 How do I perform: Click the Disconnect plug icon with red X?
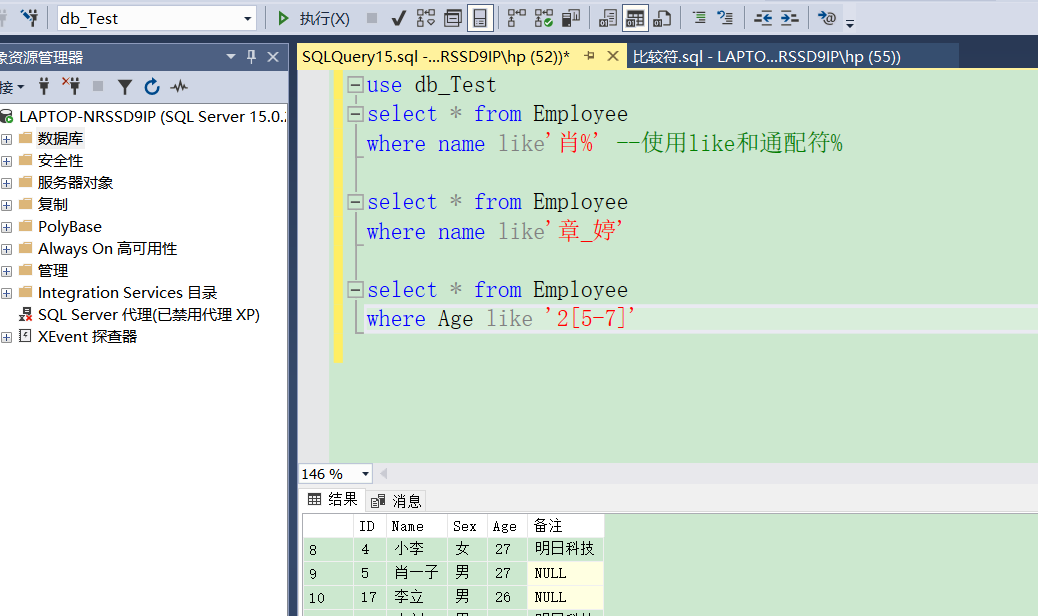click(71, 86)
